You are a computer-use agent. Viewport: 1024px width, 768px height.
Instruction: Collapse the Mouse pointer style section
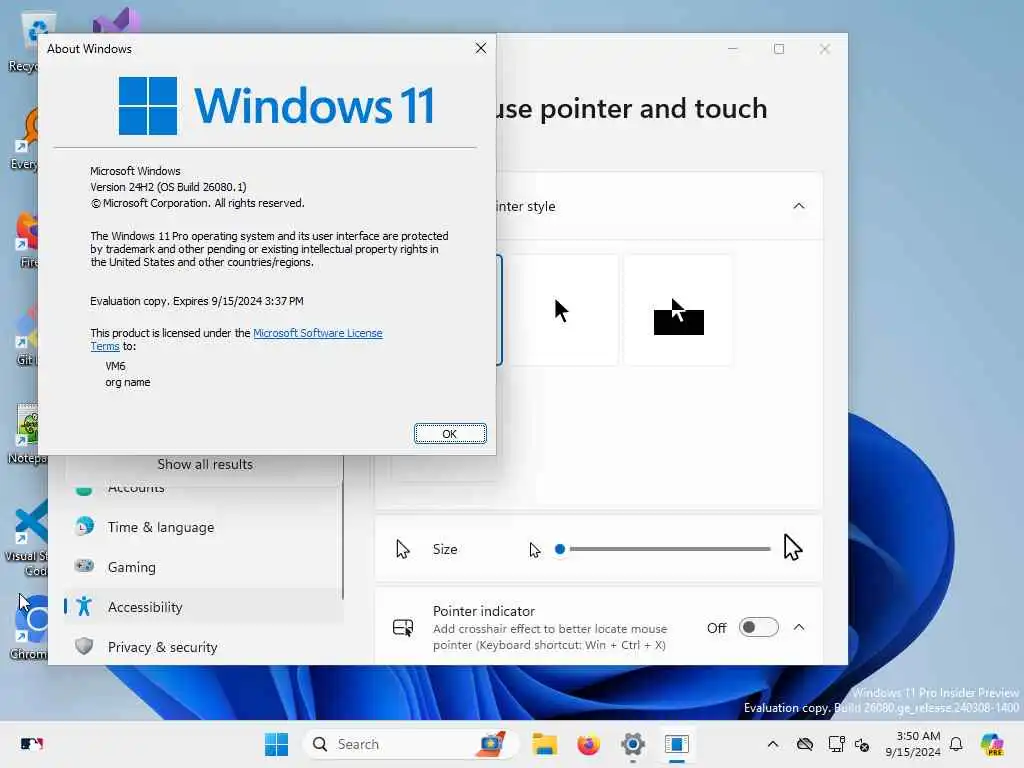pos(799,206)
